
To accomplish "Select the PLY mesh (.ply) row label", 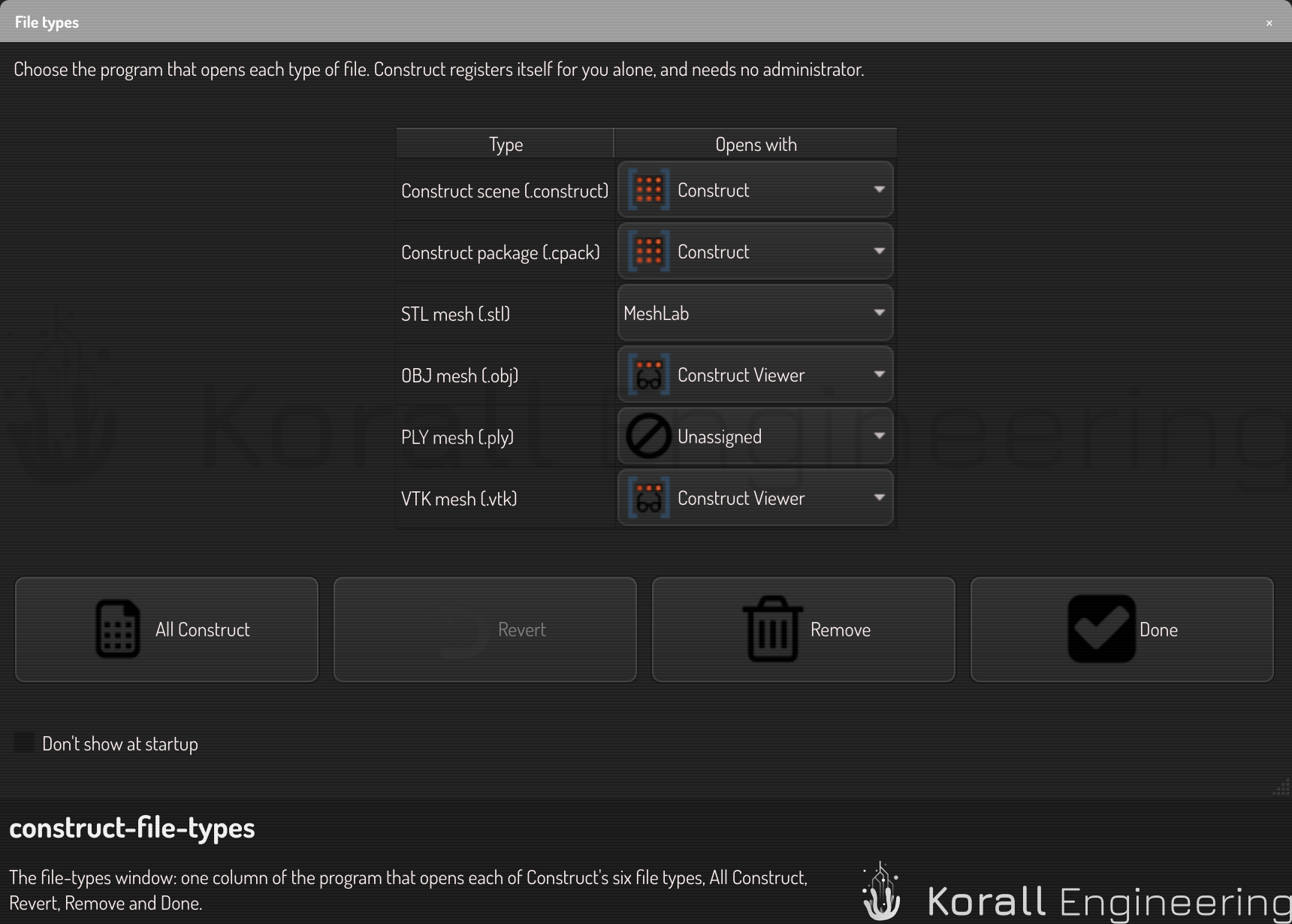I will [x=457, y=437].
